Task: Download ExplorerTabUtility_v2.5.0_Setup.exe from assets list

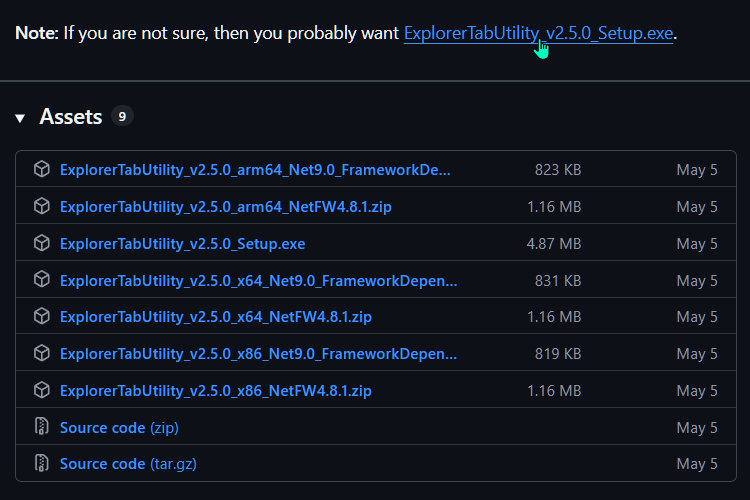Action: pyautogui.click(x=182, y=243)
